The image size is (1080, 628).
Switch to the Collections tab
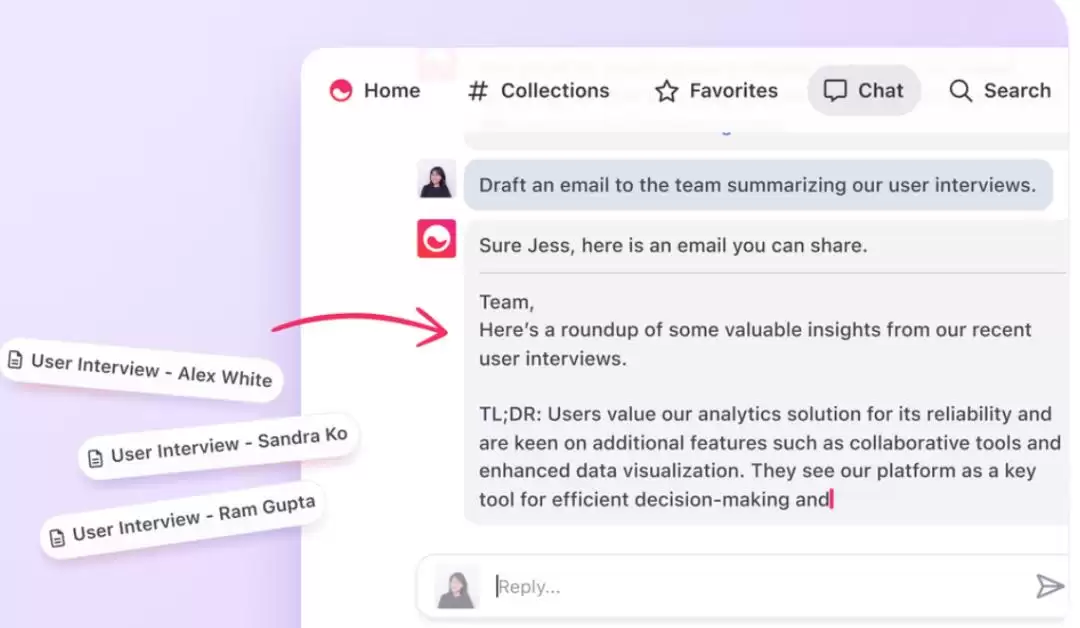tap(555, 90)
